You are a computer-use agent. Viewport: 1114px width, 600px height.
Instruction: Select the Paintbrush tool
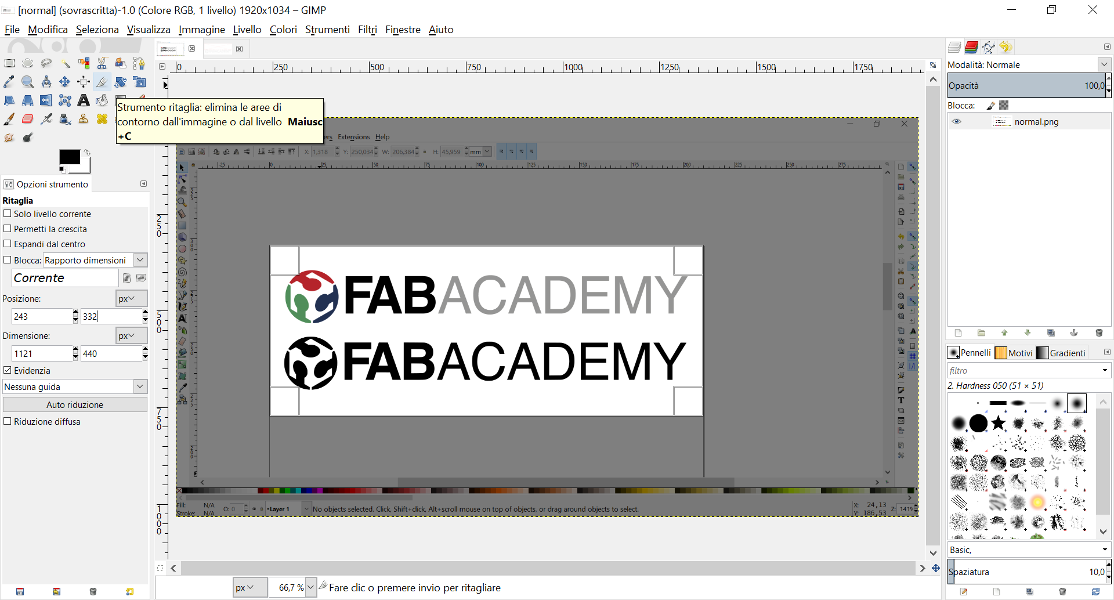pos(9,119)
